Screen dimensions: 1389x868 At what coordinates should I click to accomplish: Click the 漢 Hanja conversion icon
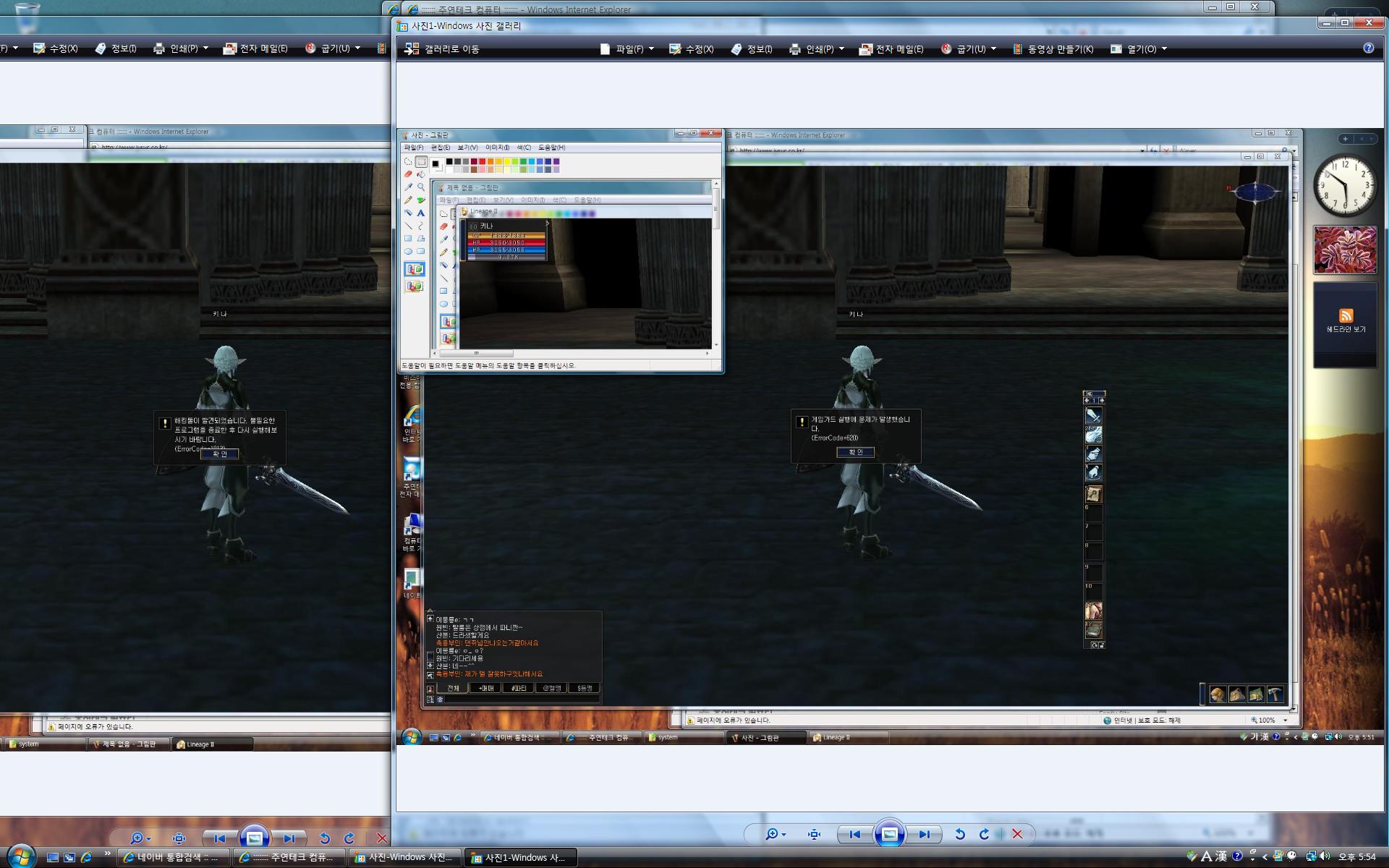pos(1221,856)
